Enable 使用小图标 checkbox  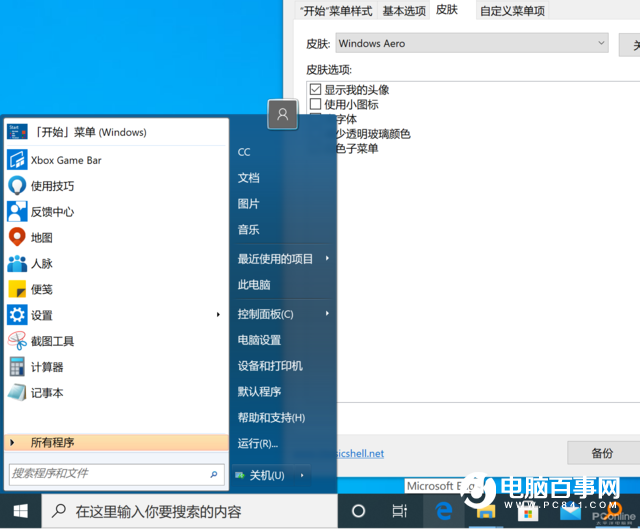click(316, 104)
